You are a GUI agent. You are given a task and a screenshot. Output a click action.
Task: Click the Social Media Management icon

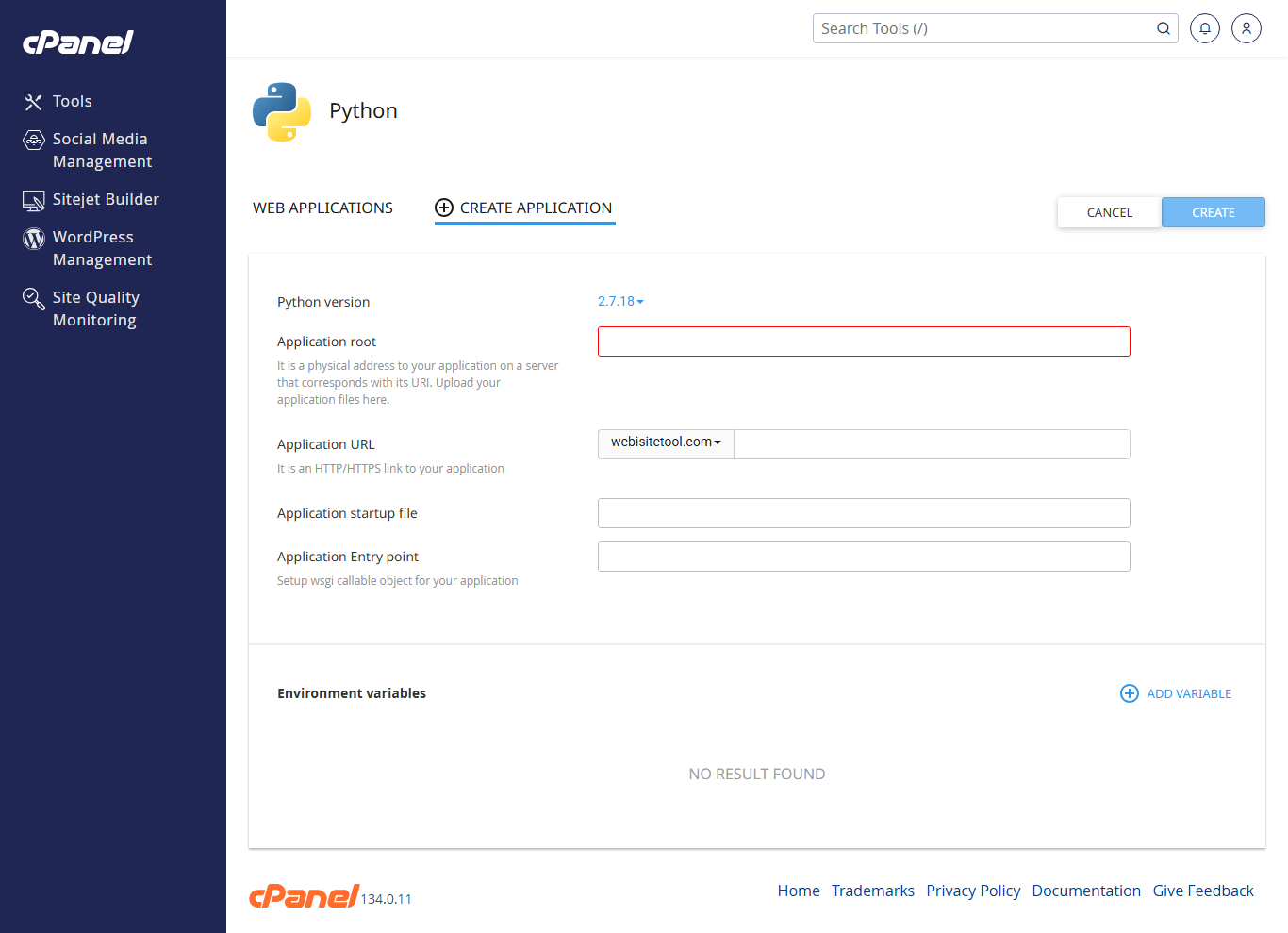tap(34, 141)
